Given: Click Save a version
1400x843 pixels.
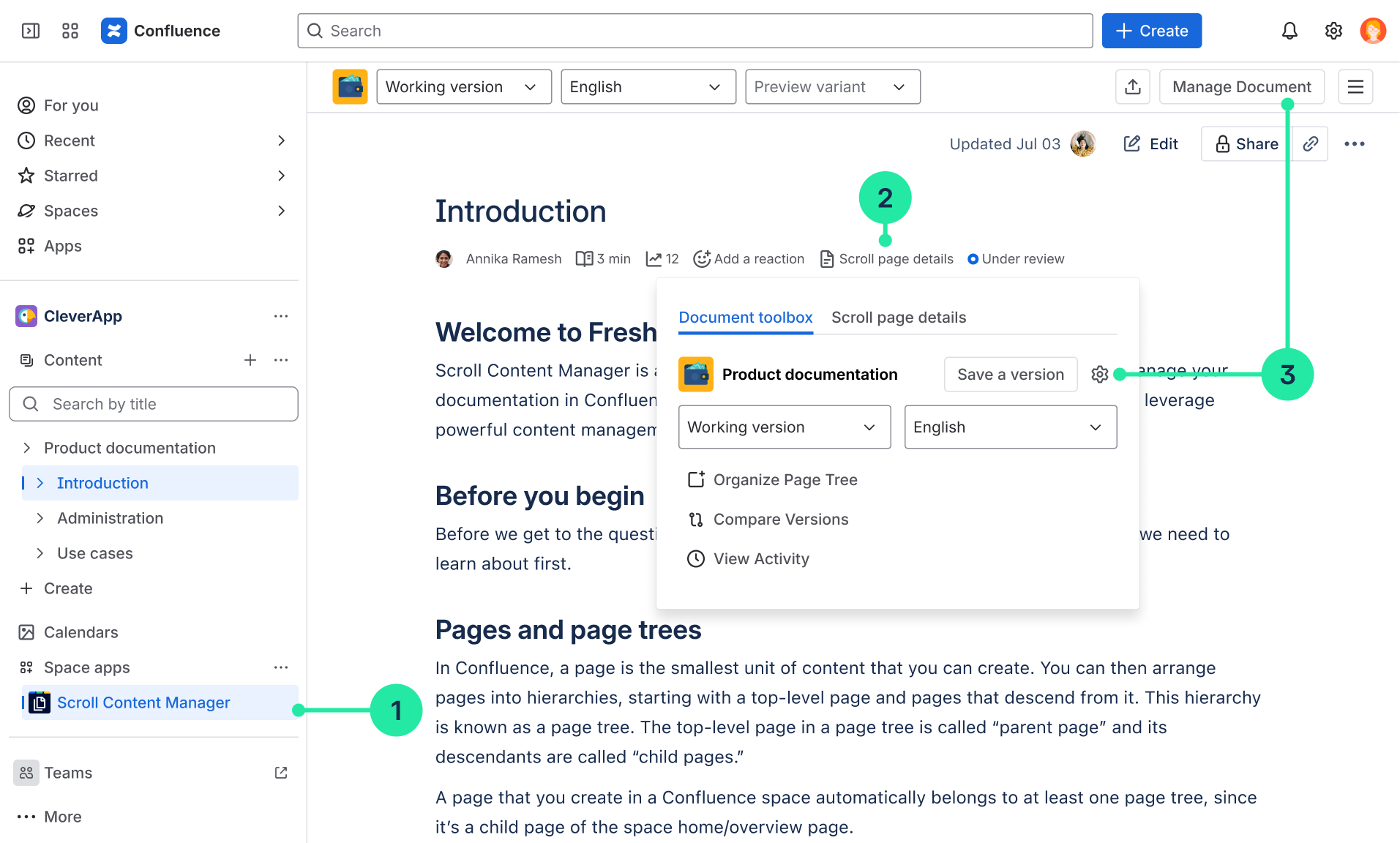Looking at the screenshot, I should click(x=1011, y=375).
